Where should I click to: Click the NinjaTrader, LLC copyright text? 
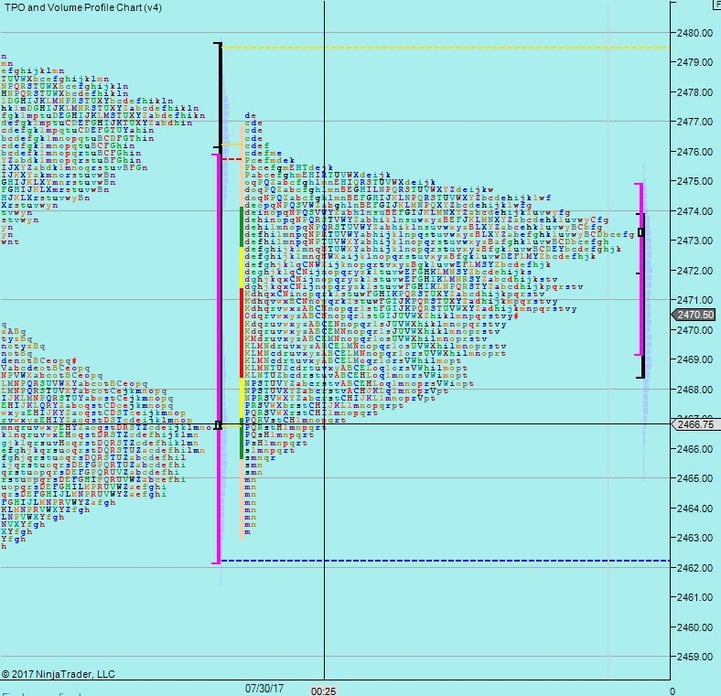[59, 675]
